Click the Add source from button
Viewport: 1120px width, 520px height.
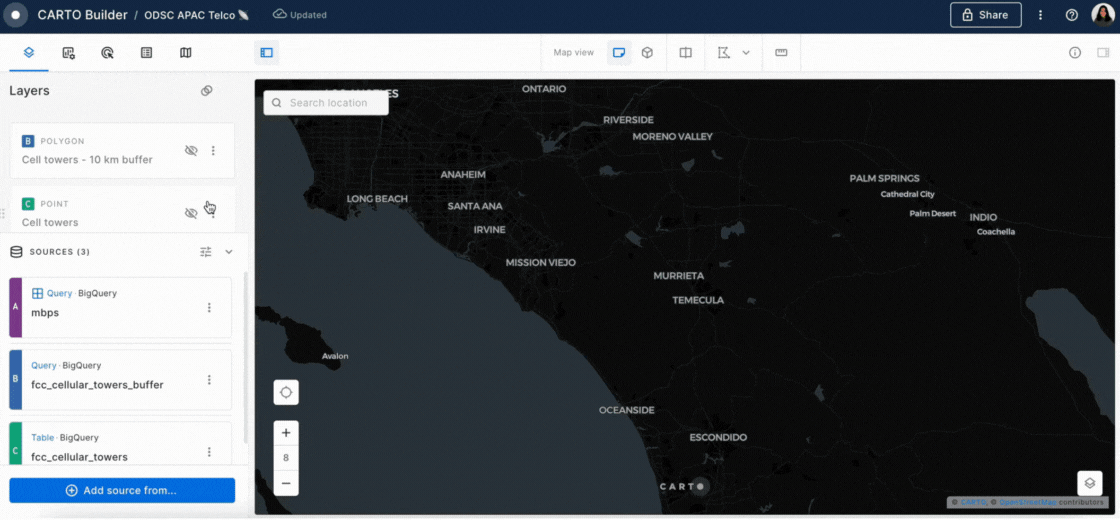122,491
